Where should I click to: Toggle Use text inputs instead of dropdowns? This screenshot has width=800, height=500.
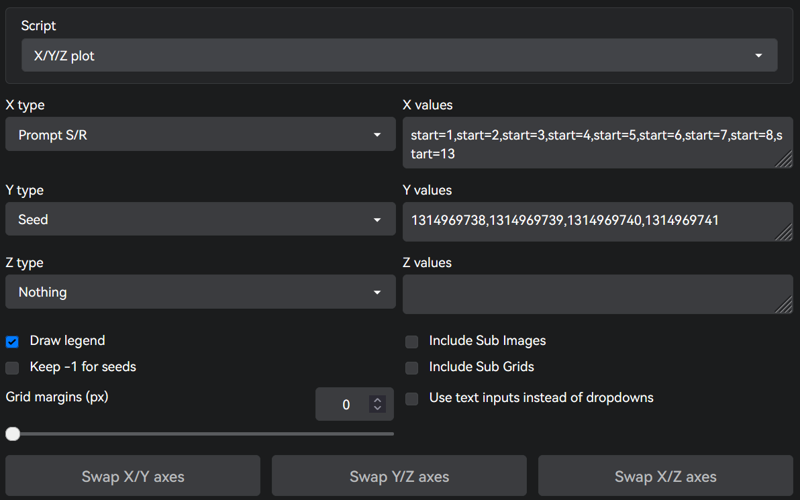[x=412, y=399]
